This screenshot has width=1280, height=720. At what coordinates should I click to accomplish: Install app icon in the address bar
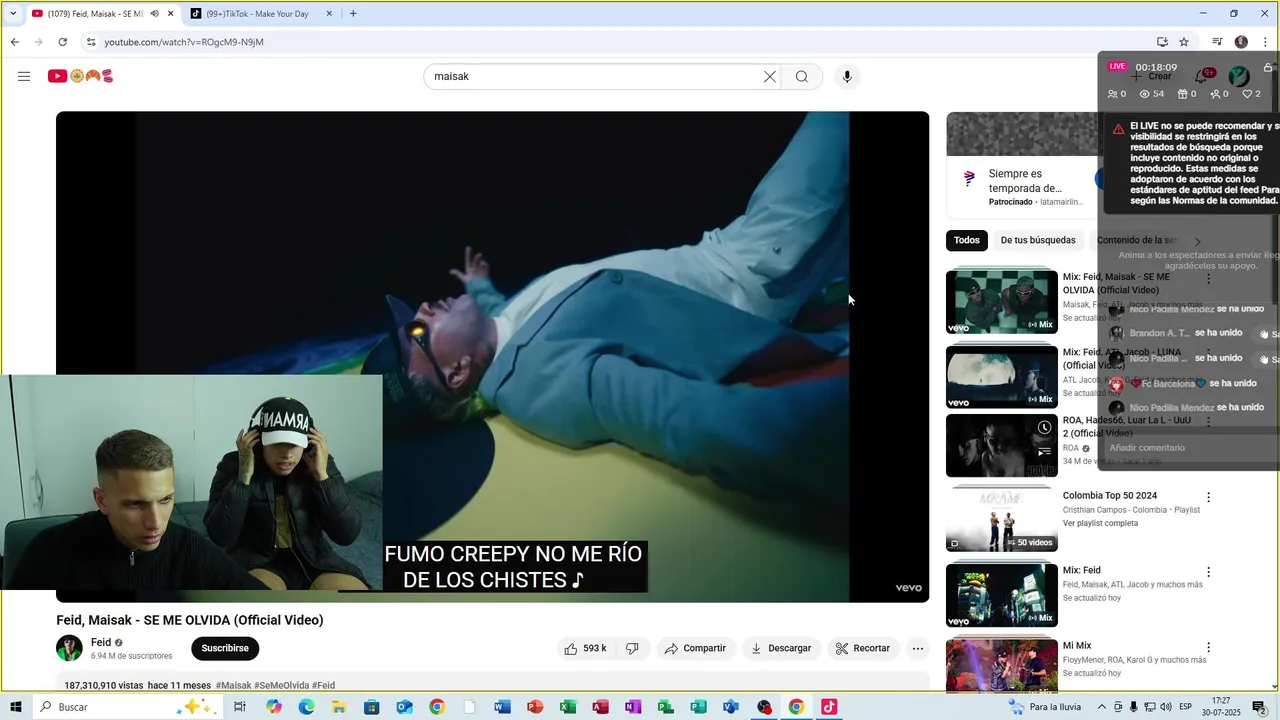point(1162,42)
